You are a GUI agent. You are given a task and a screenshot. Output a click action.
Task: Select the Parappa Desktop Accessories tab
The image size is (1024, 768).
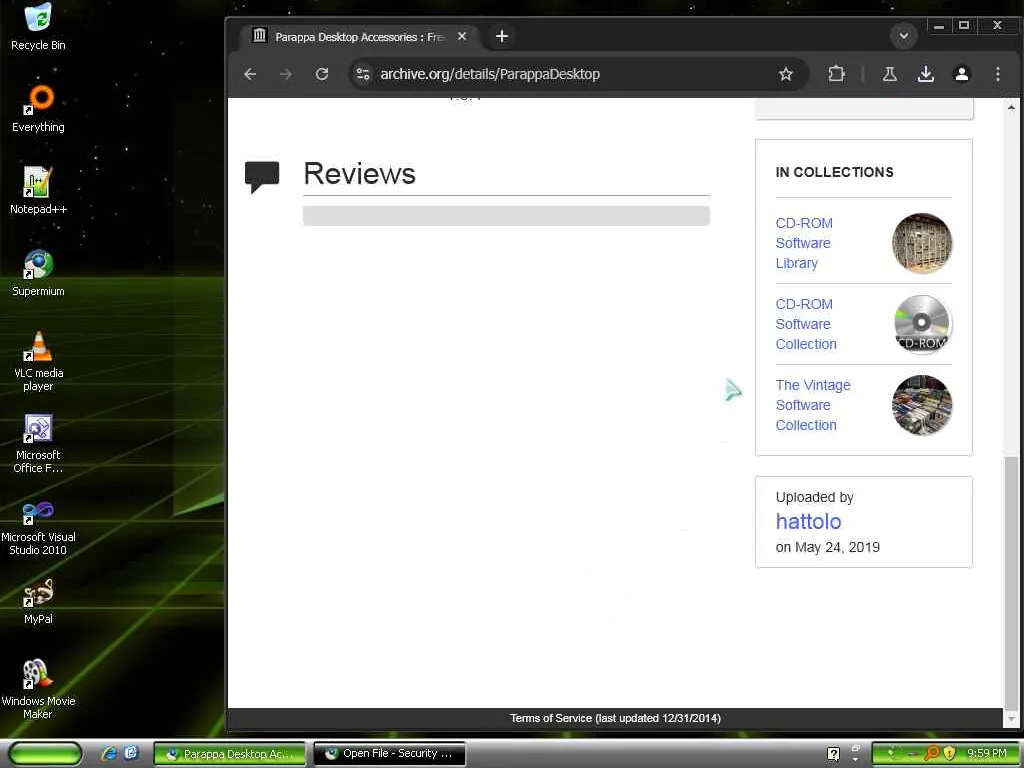coord(358,37)
